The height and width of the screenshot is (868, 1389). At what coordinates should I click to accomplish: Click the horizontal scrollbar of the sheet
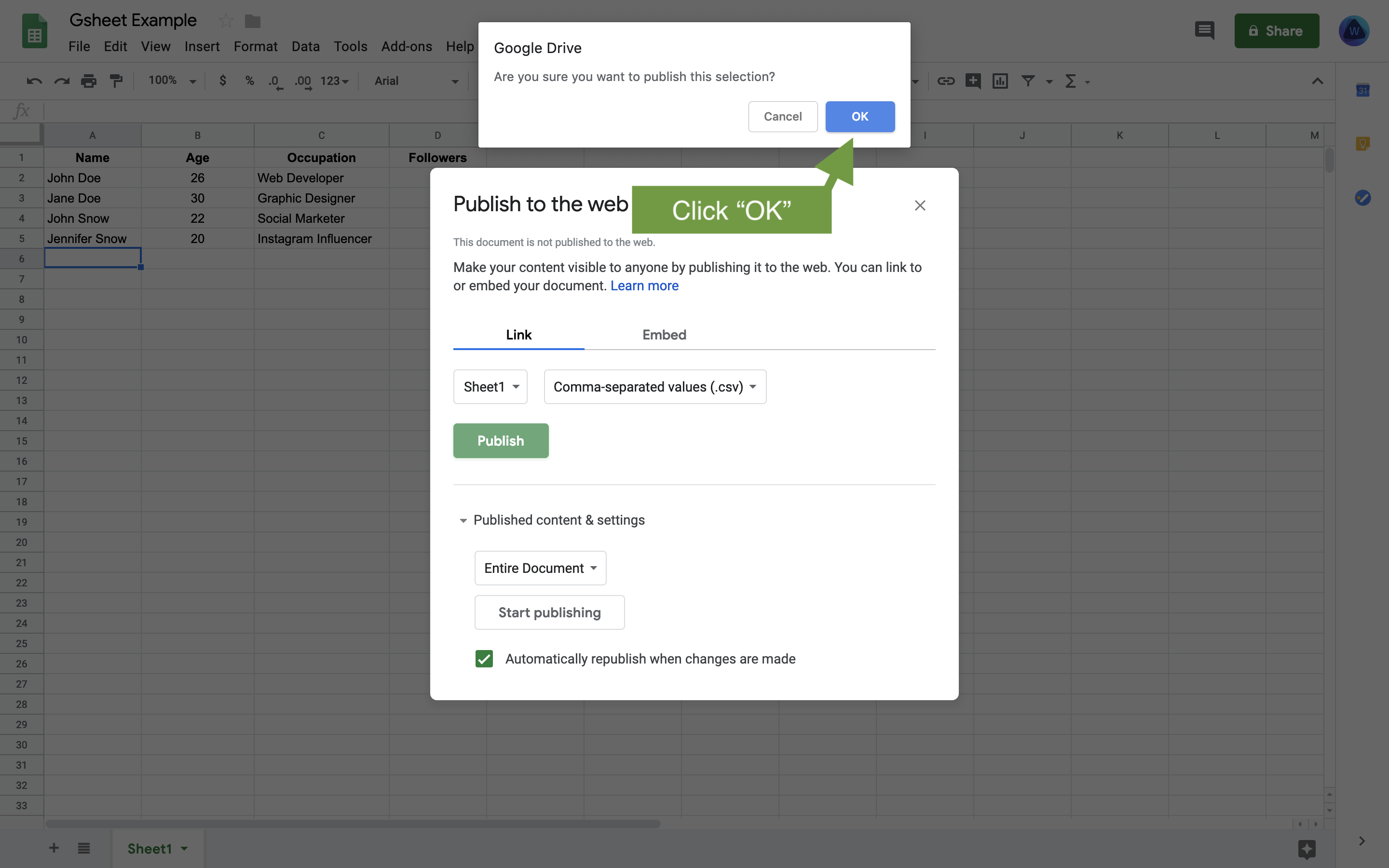pyautogui.click(x=353, y=824)
